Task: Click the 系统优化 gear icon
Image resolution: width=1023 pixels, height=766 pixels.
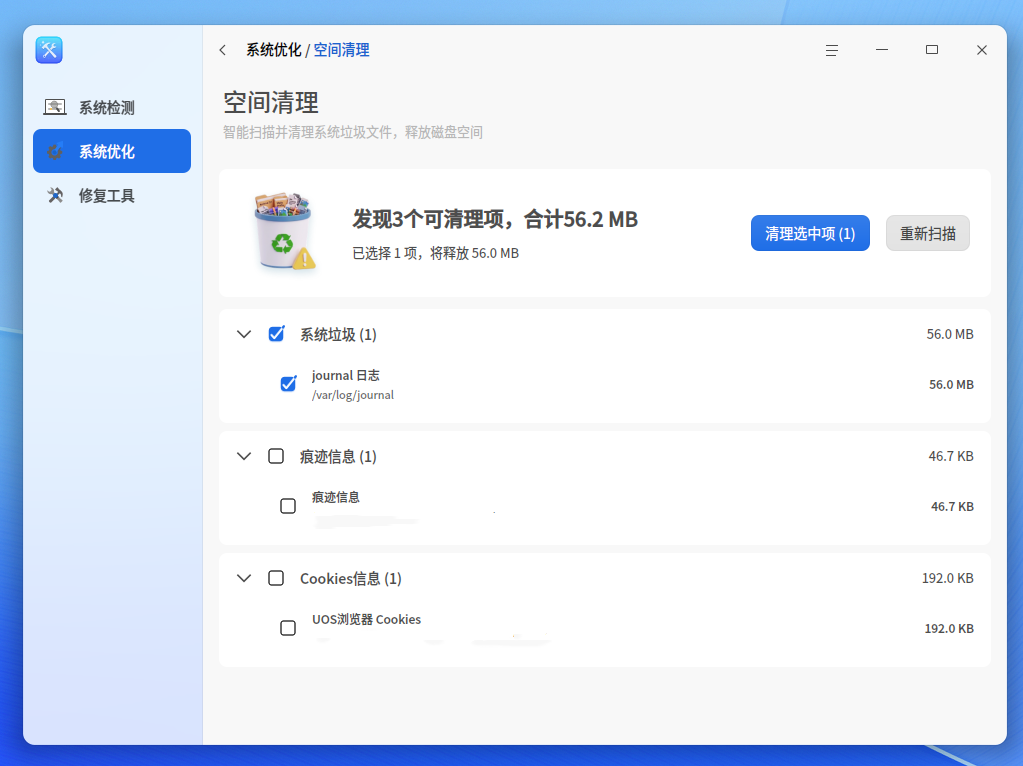Action: 55,151
